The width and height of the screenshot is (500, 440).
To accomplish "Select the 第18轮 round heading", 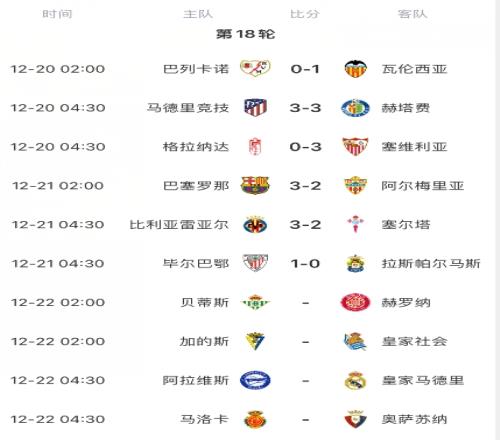I will pos(246,34).
